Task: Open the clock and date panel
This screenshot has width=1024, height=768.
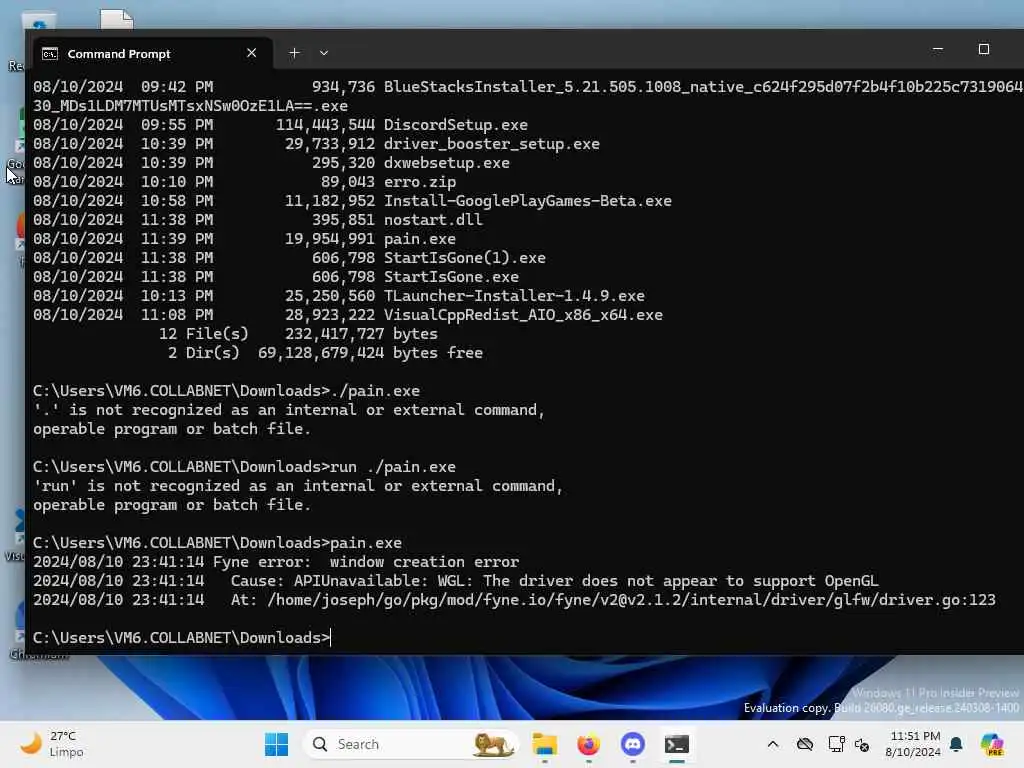Action: [x=913, y=744]
